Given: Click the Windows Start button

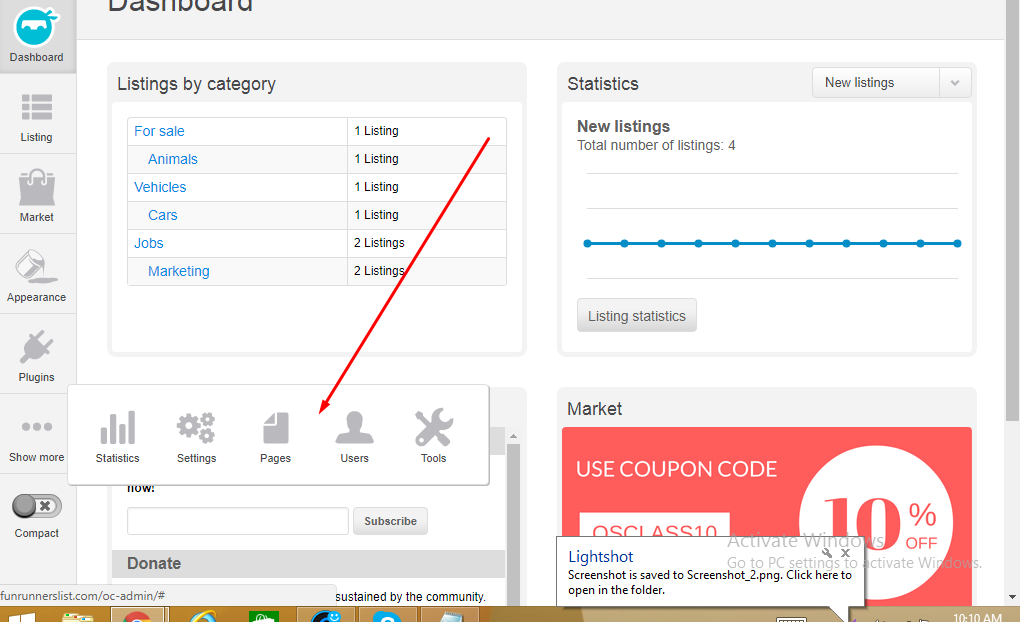Looking at the screenshot, I should [22, 617].
